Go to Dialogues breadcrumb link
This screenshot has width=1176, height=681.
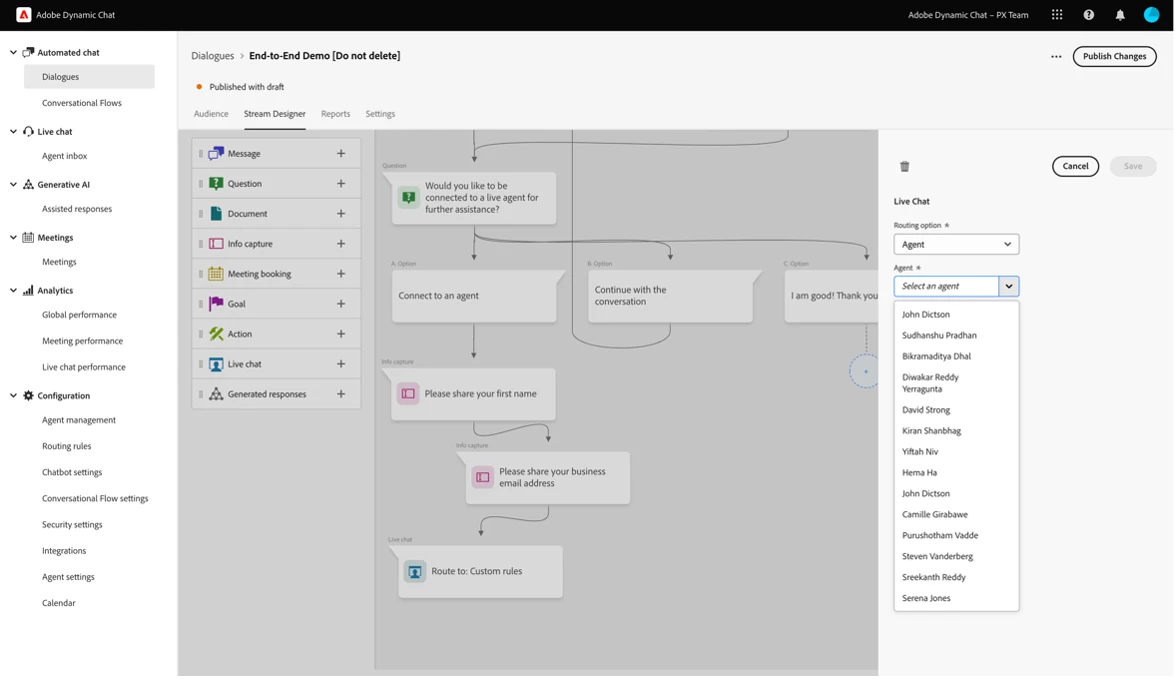212,56
